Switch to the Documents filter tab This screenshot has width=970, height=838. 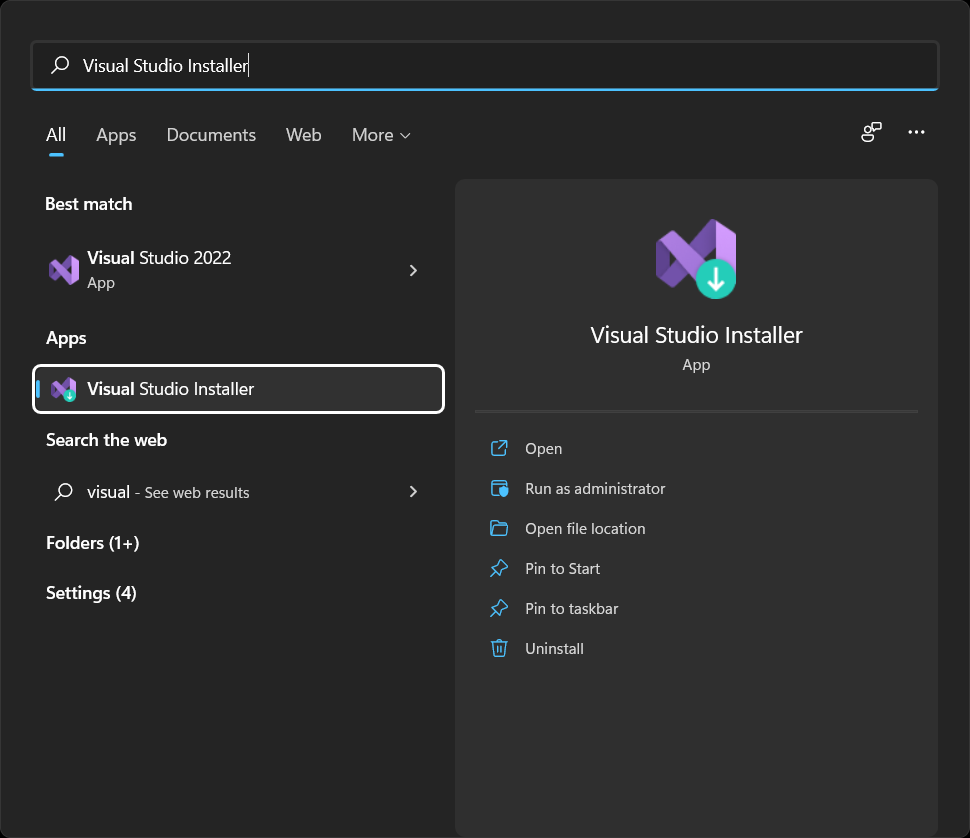pyautogui.click(x=211, y=135)
